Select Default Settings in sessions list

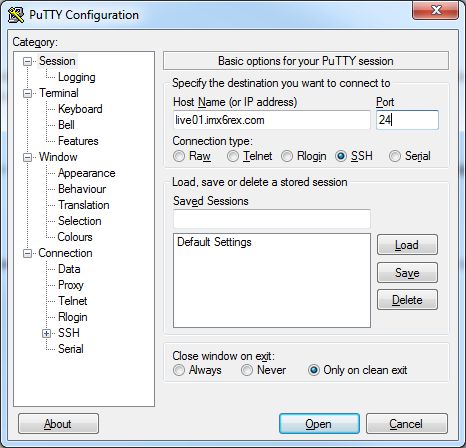214,242
